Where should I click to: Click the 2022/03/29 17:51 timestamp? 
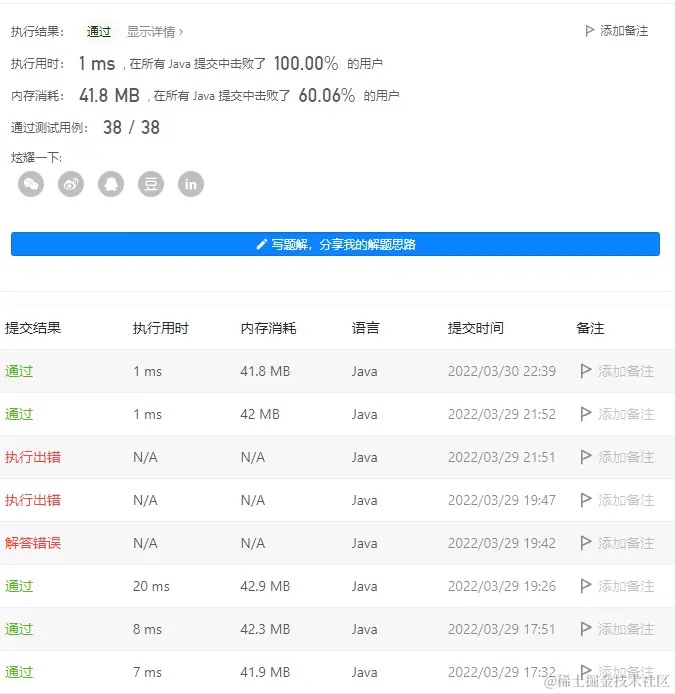point(502,629)
